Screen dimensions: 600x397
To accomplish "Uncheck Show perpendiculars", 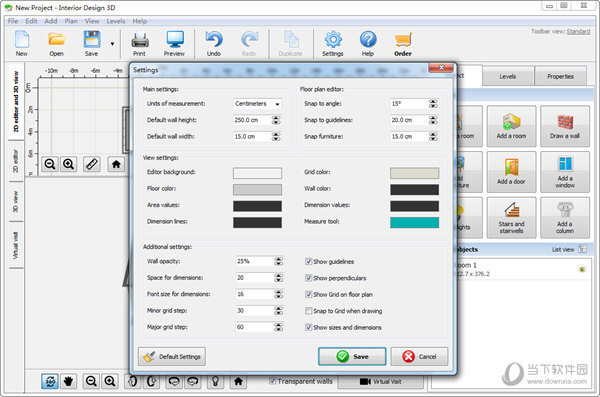I will (308, 278).
